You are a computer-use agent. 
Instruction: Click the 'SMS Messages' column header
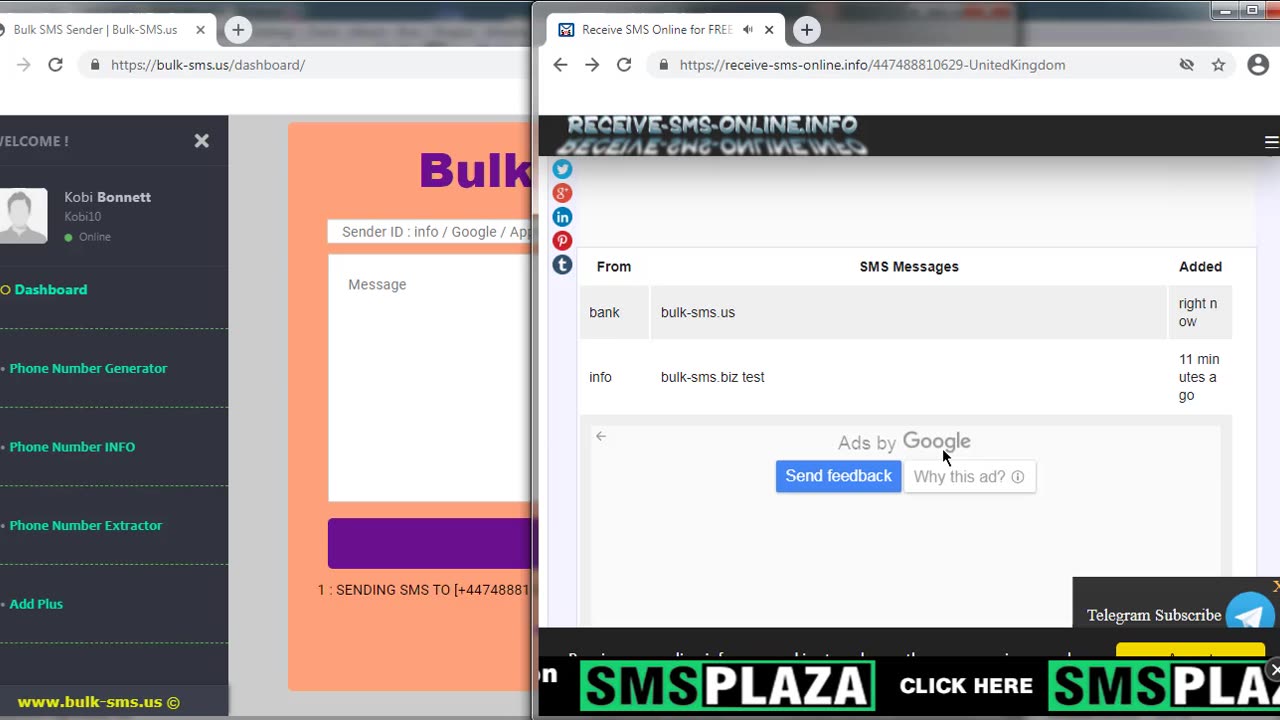[909, 267]
